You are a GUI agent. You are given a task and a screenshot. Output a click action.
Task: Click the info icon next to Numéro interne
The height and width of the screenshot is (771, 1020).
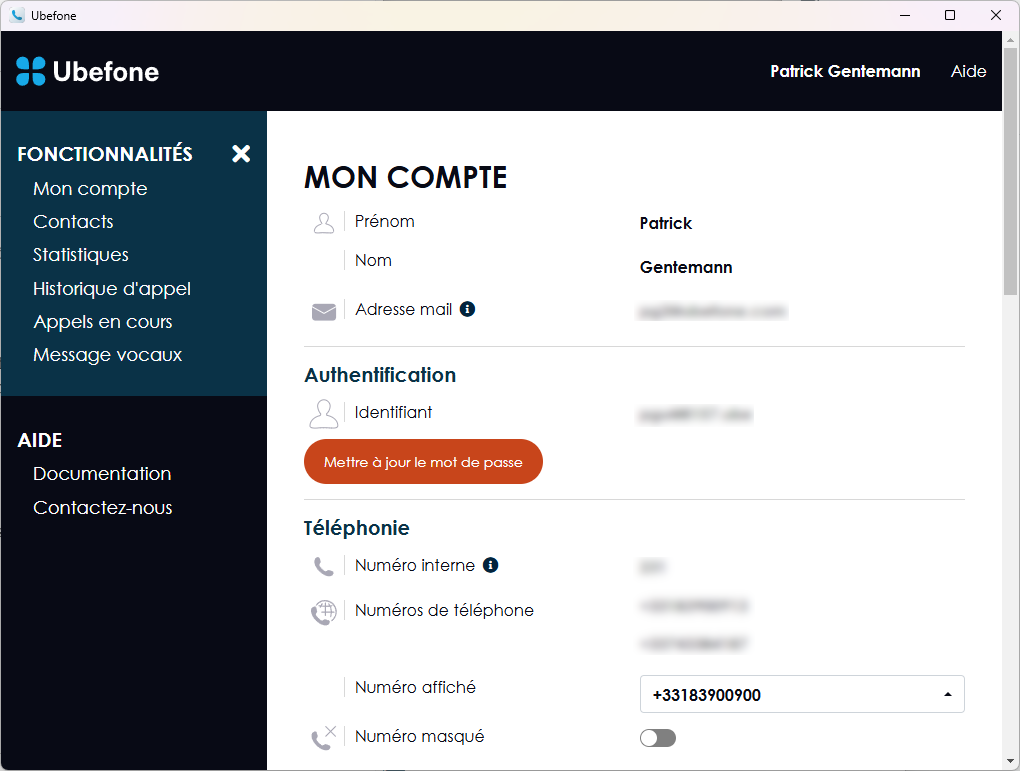click(490, 565)
